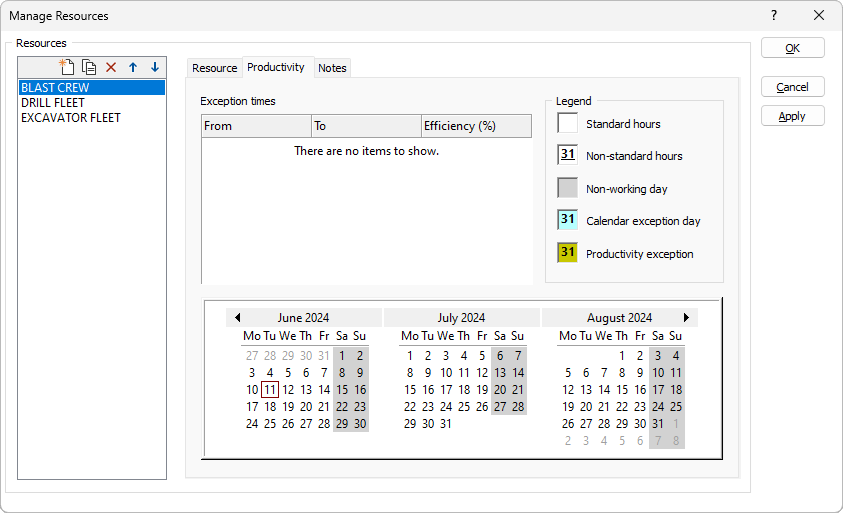Switch to the Notes tab

click(x=332, y=68)
